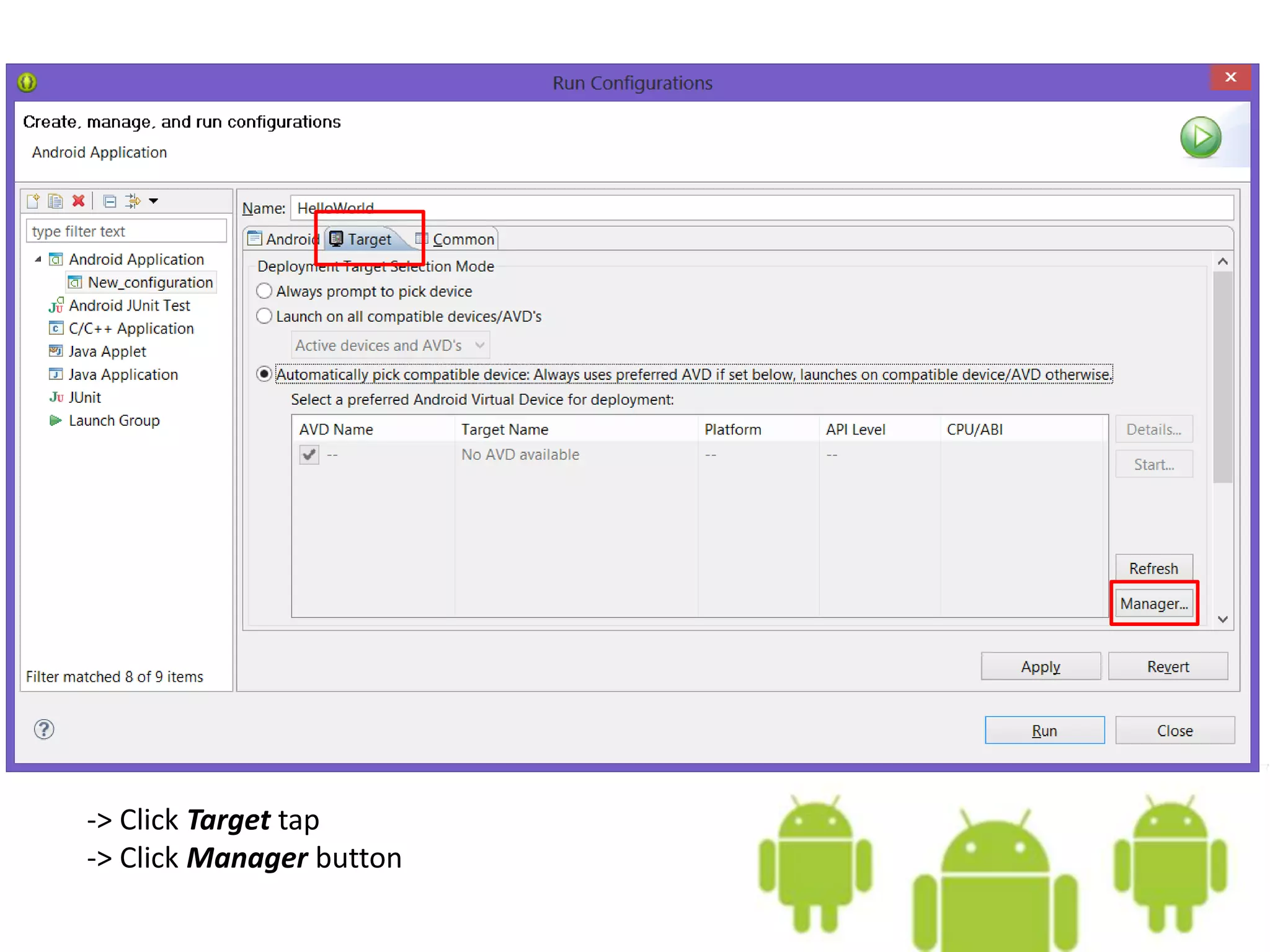
Task: Collapse the Android Application tree node
Action: tap(38, 259)
